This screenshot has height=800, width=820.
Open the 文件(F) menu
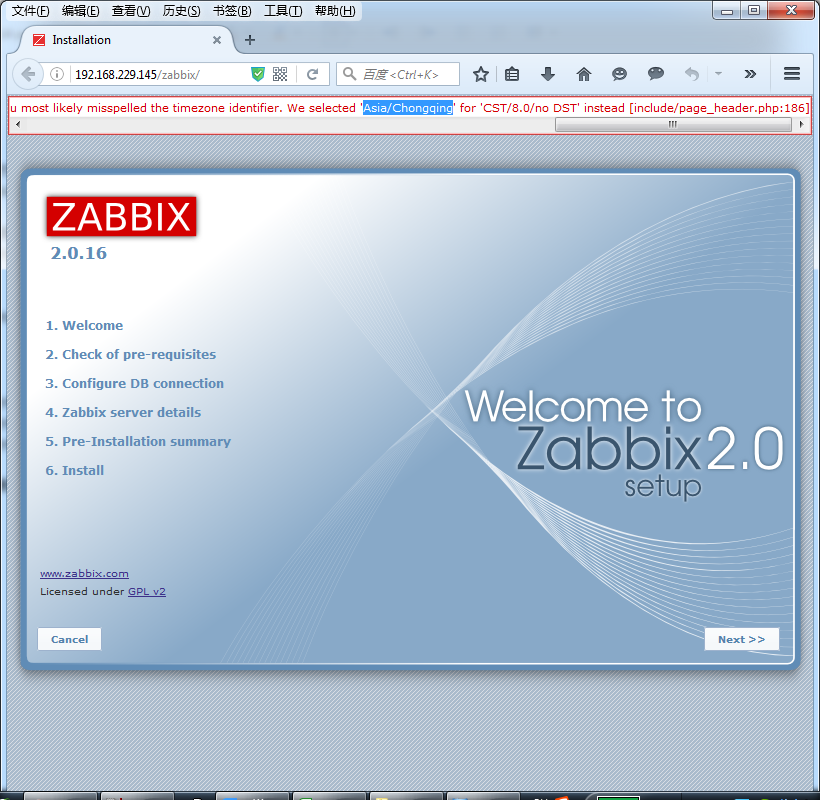(x=30, y=10)
